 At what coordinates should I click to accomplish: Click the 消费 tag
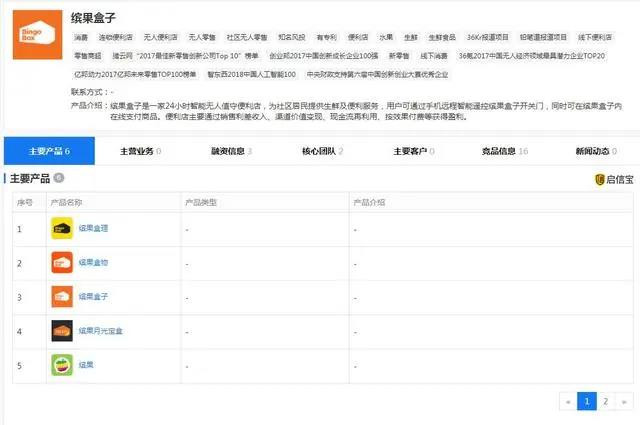coord(81,37)
